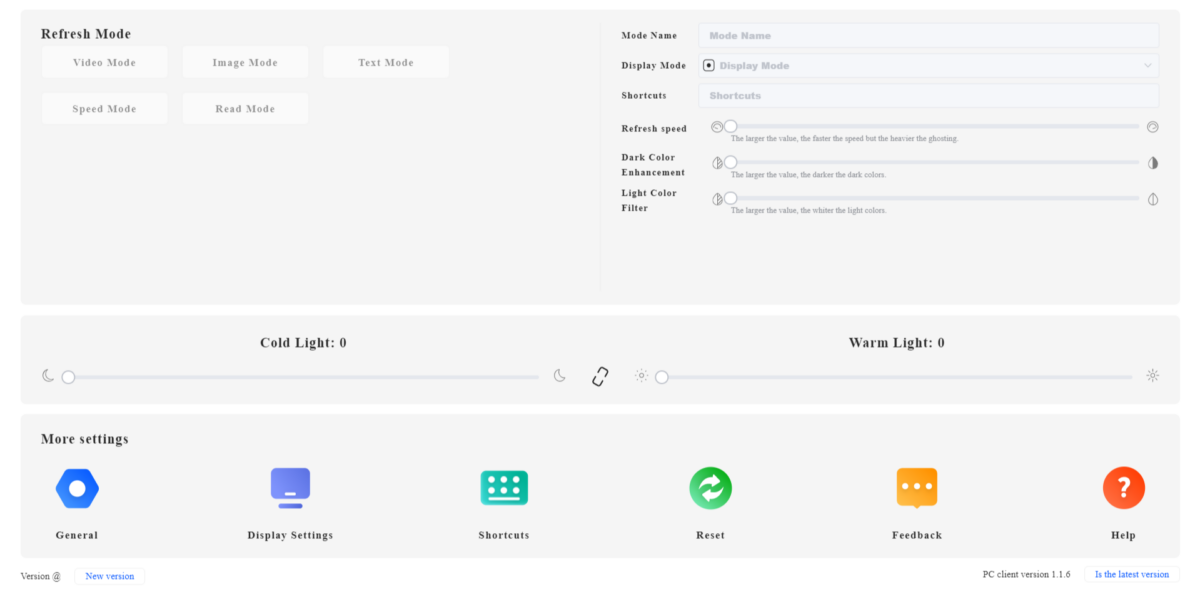Open the General settings hexagon icon
Viewport: 1200px width, 592px height.
(x=77, y=489)
